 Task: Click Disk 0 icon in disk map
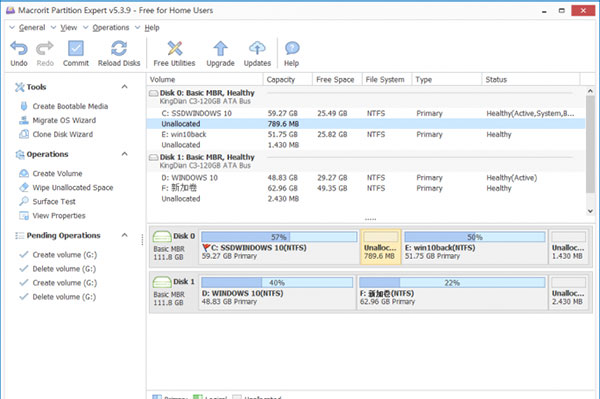[x=162, y=236]
